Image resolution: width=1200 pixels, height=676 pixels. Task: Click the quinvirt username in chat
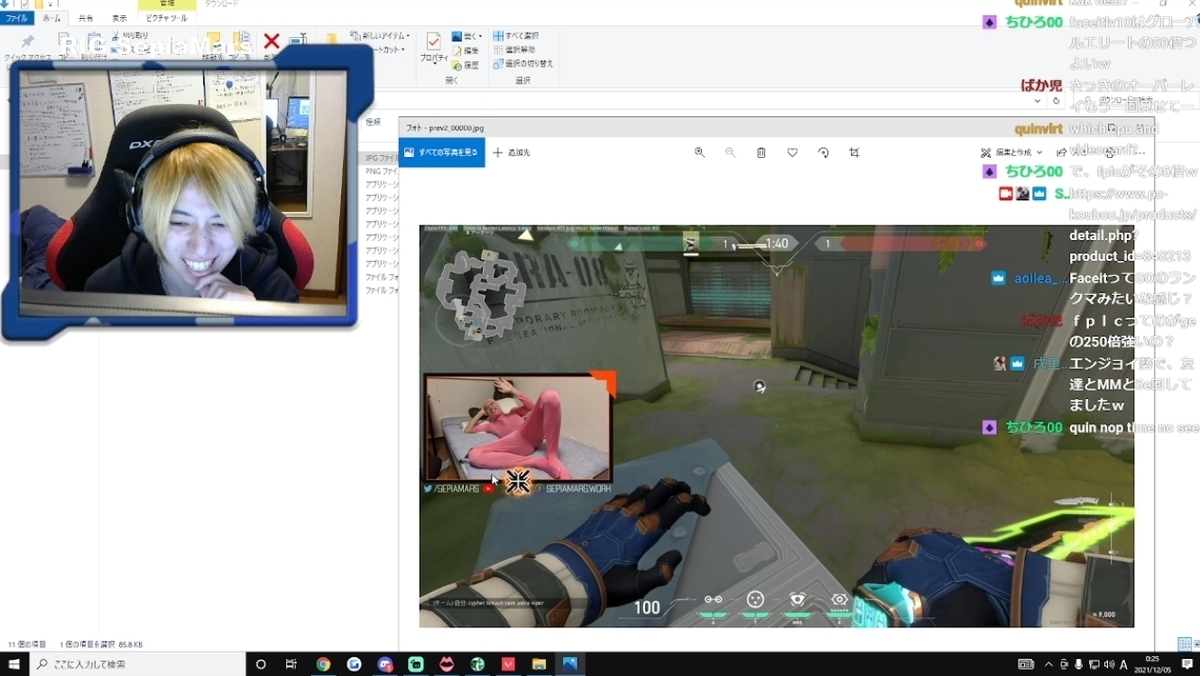pyautogui.click(x=1037, y=129)
